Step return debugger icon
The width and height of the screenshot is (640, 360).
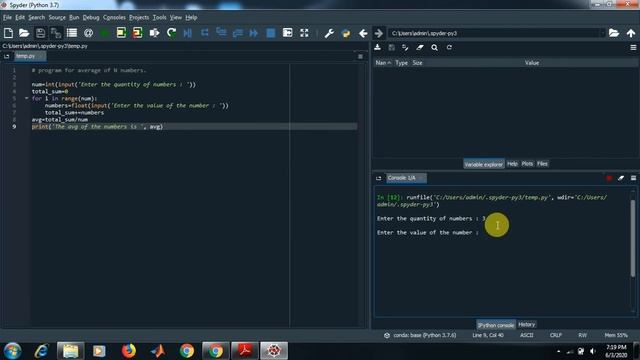point(238,33)
